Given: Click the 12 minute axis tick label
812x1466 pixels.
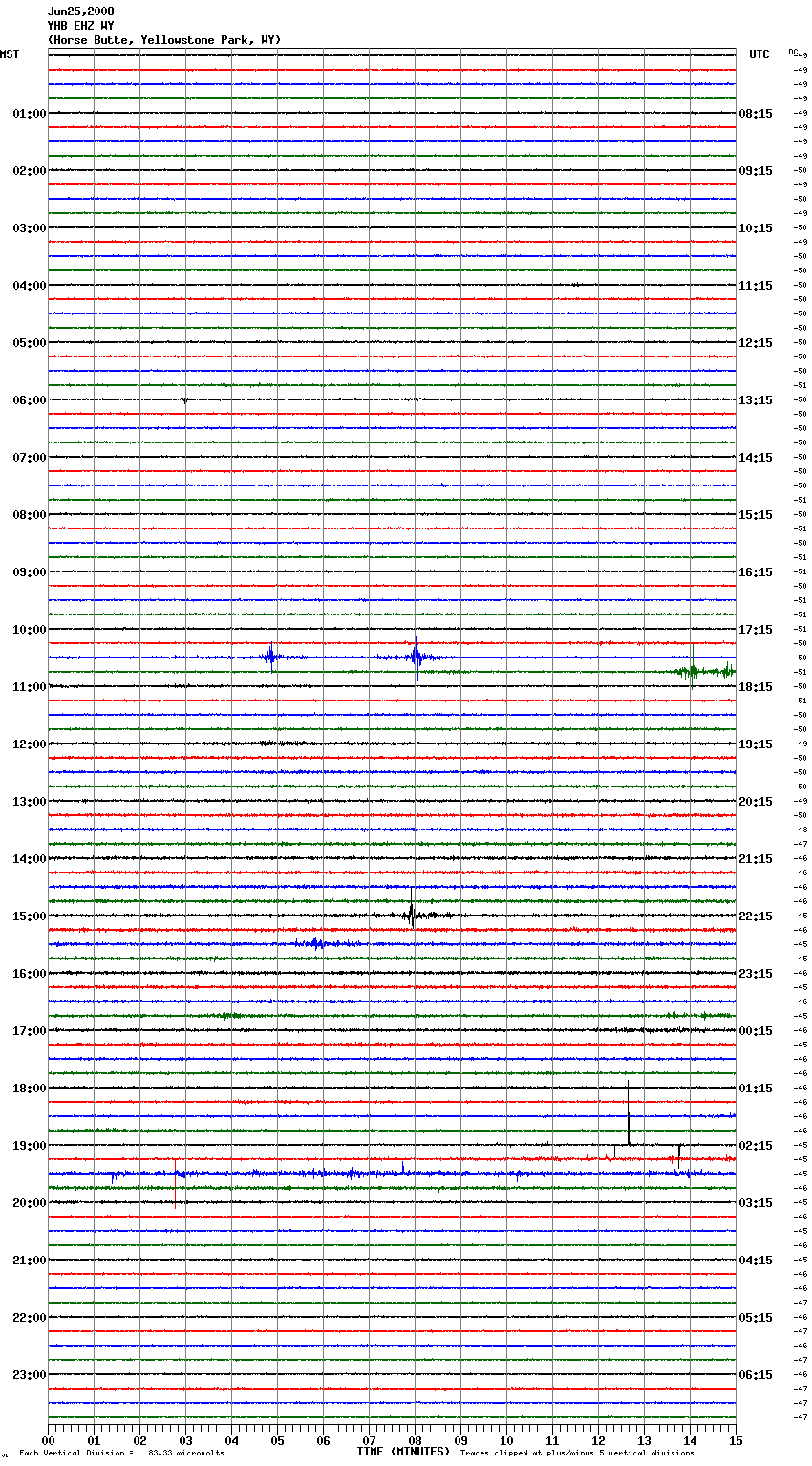Looking at the screenshot, I should pos(598,1440).
